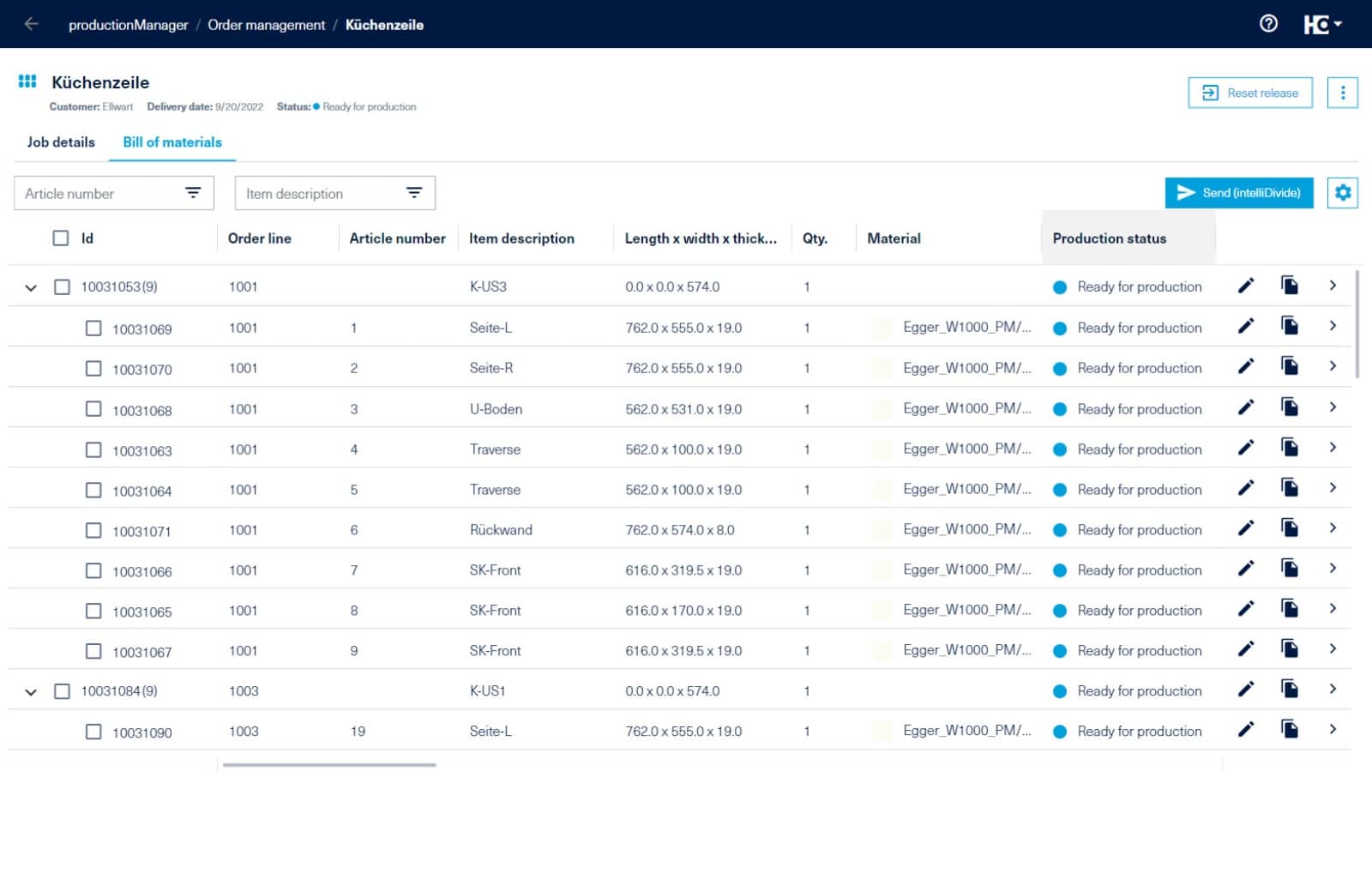The width and height of the screenshot is (1372, 892).
Task: Open the HC user account menu
Action: [1322, 25]
